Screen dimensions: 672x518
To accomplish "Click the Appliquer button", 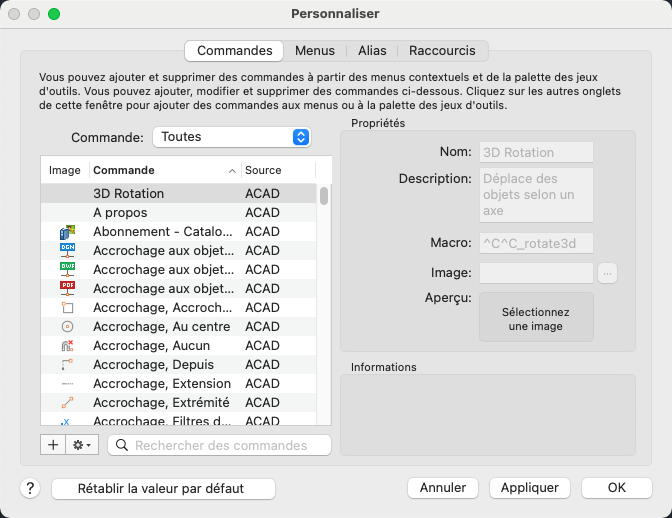I will click(530, 488).
